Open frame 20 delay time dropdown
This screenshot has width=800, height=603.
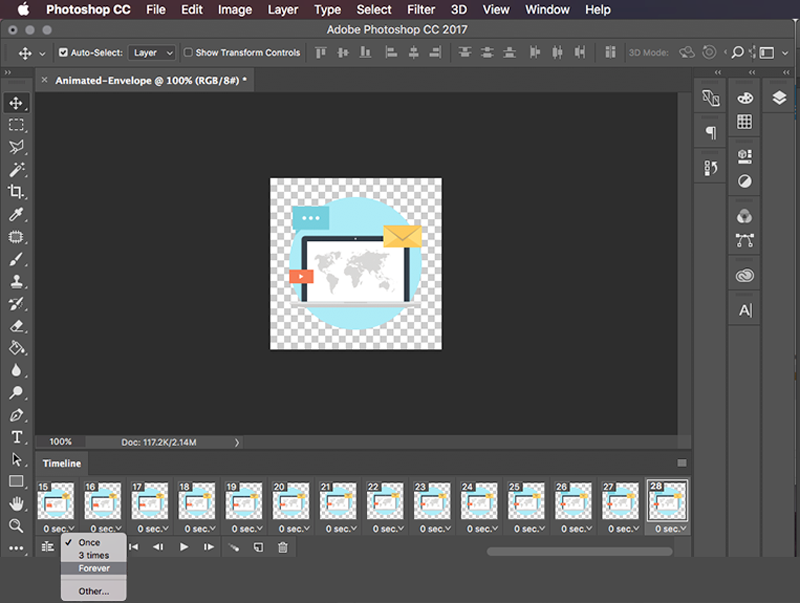click(294, 529)
